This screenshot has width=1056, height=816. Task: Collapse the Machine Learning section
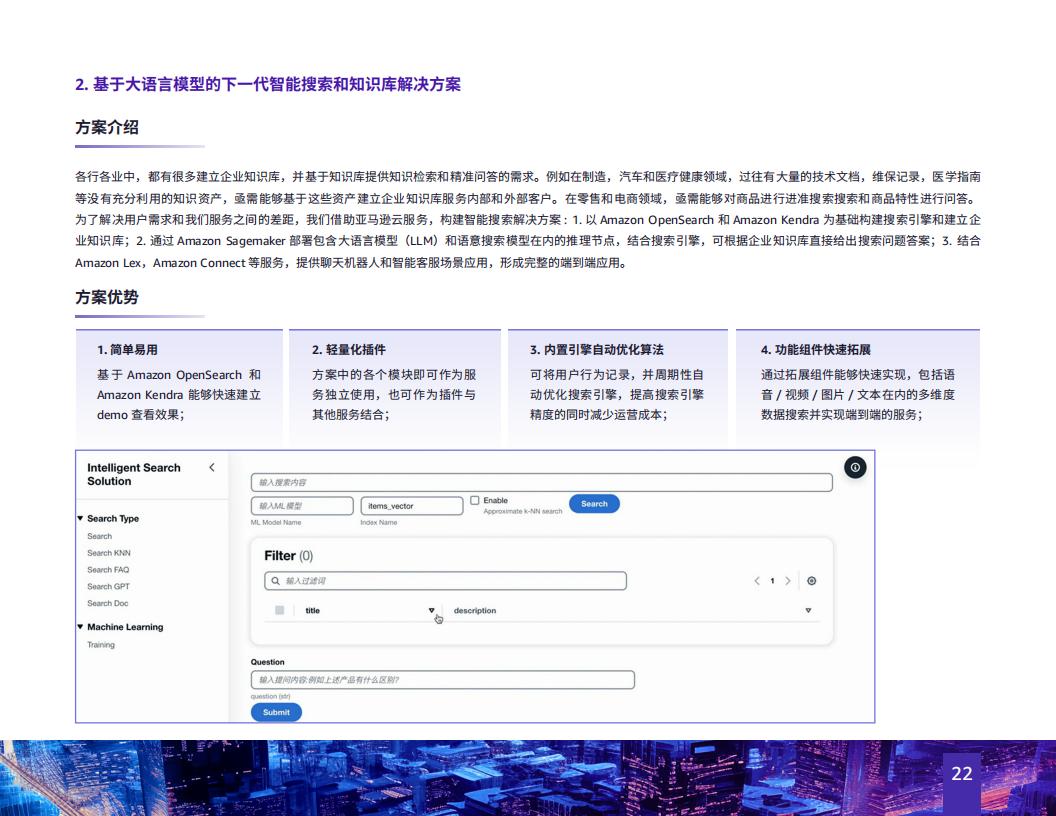[80, 627]
